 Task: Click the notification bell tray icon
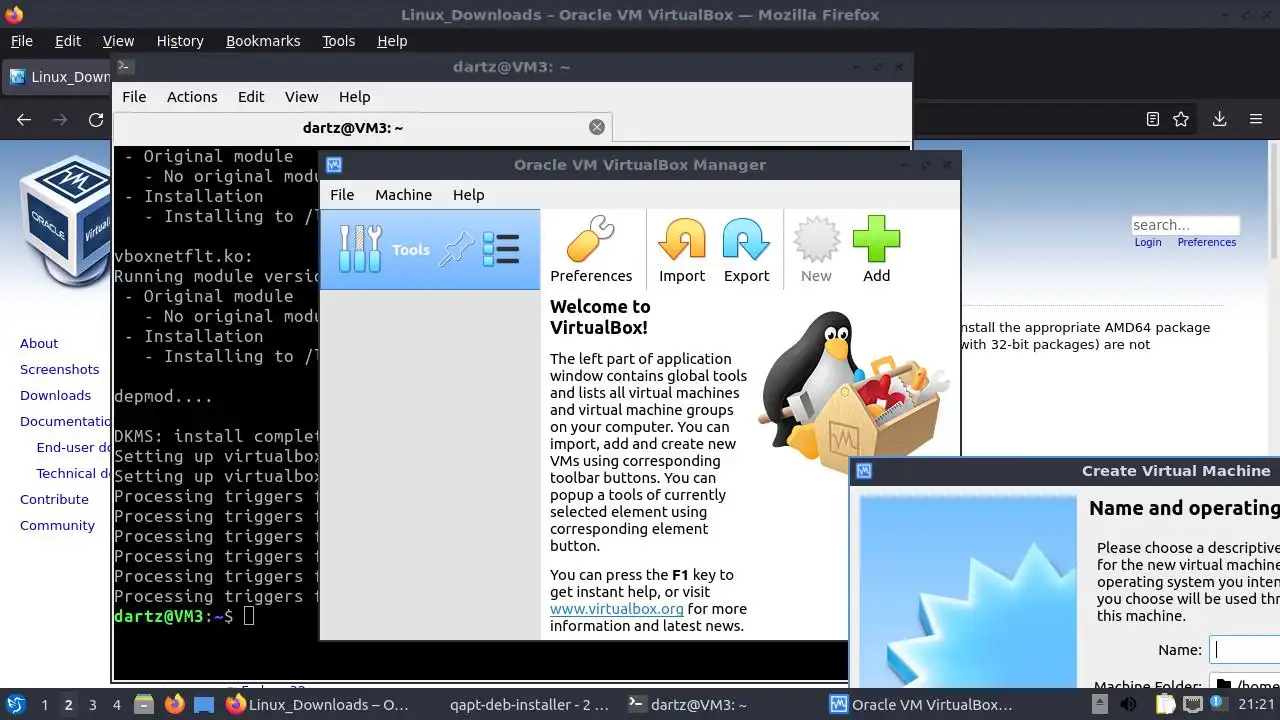tap(1217, 704)
